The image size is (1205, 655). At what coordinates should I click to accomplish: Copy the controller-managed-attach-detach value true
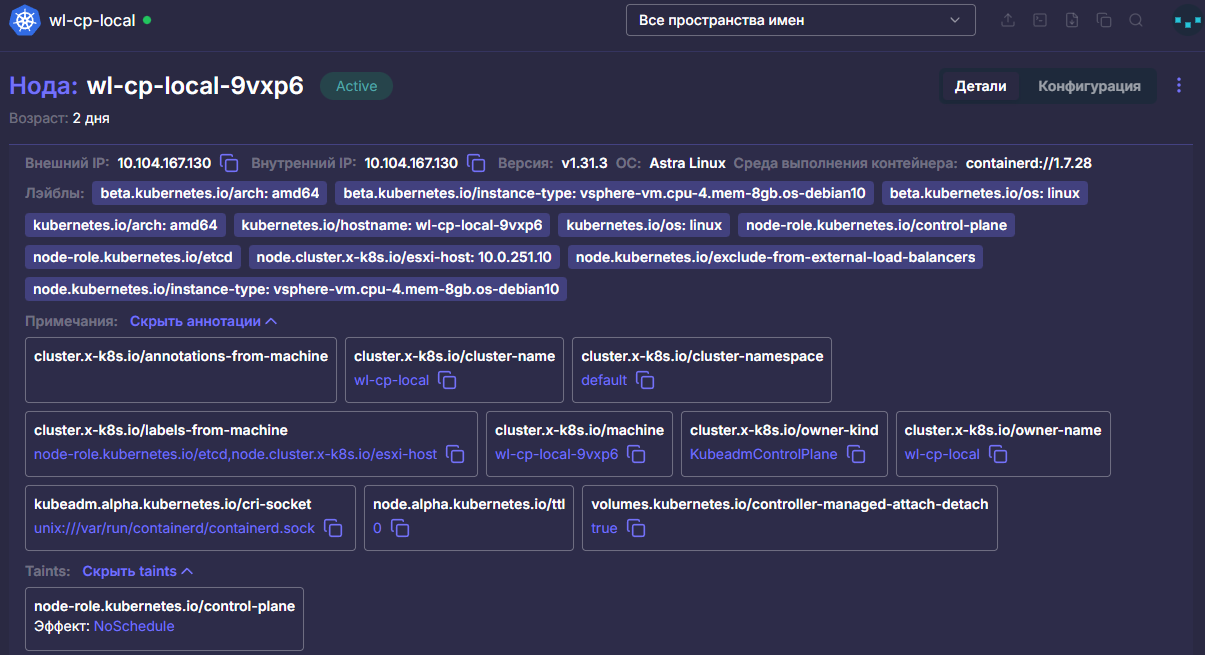636,529
